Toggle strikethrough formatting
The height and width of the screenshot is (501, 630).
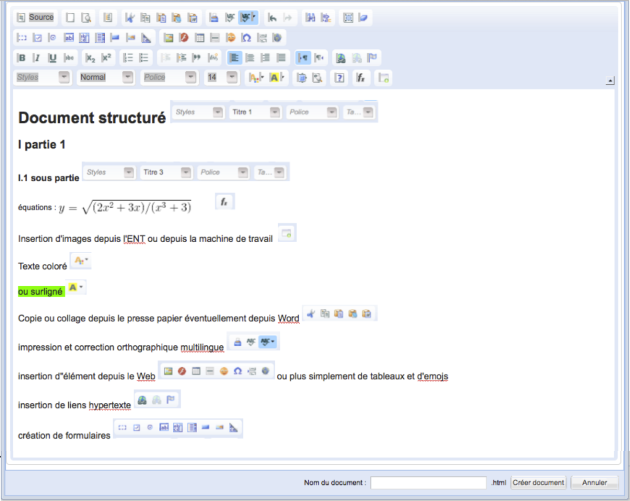click(x=69, y=58)
